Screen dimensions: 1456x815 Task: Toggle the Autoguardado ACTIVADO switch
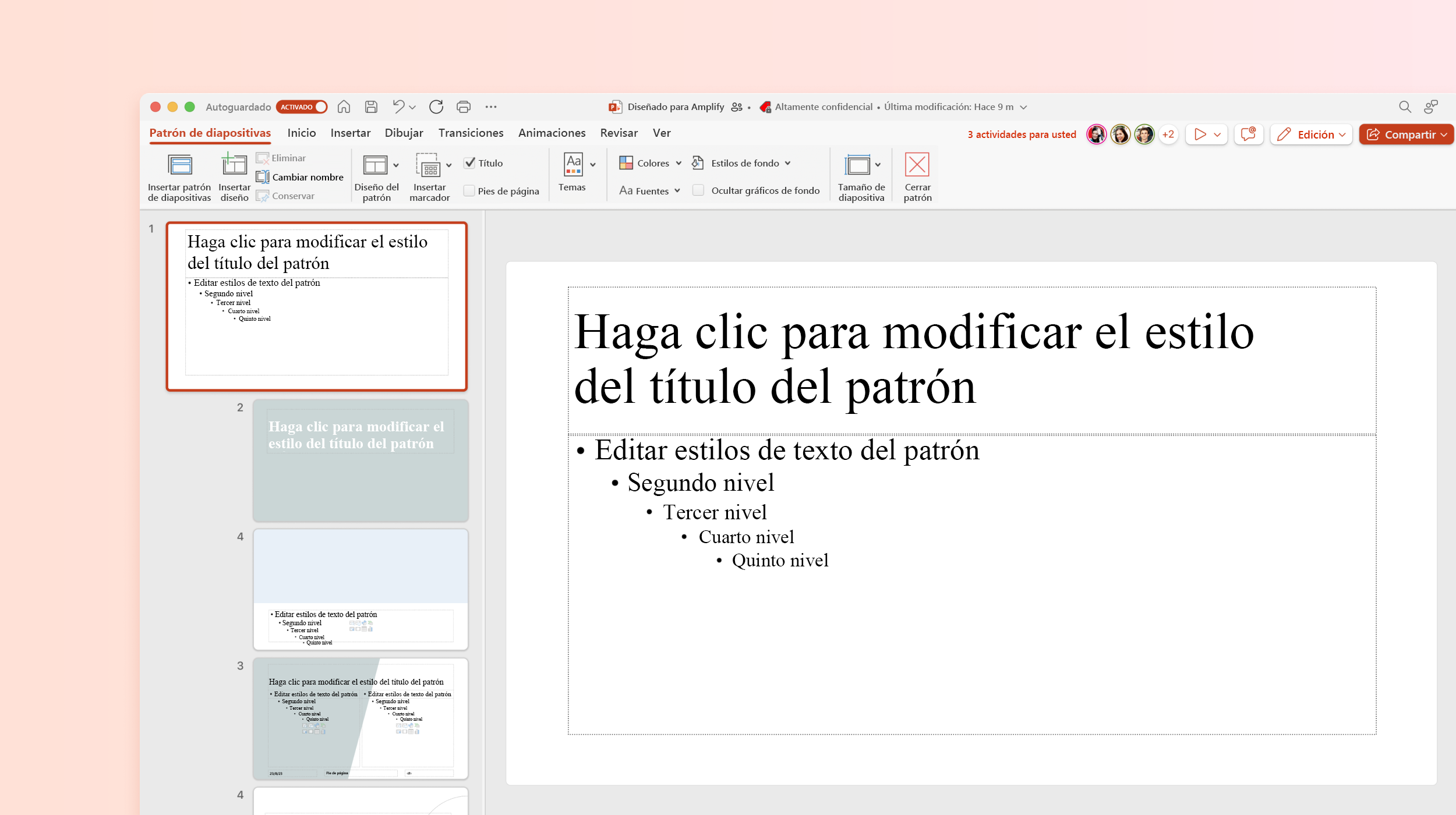(x=302, y=107)
